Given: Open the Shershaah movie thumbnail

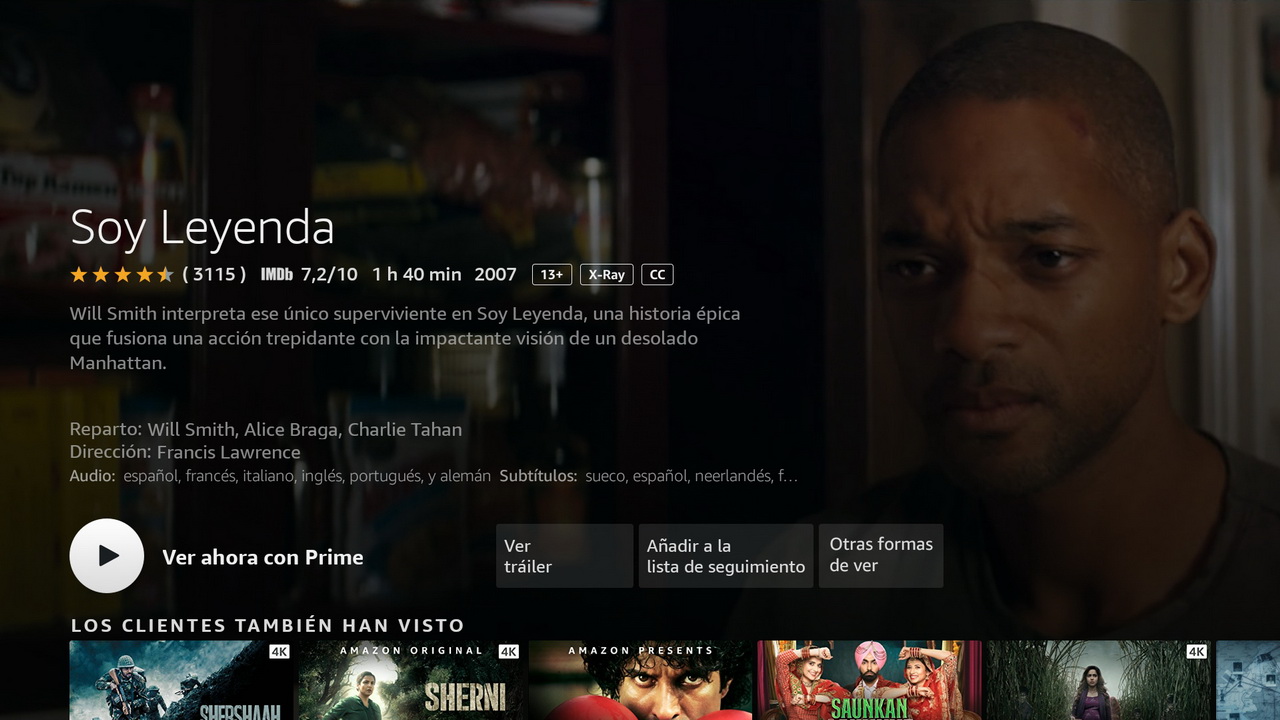Looking at the screenshot, I should [181, 681].
